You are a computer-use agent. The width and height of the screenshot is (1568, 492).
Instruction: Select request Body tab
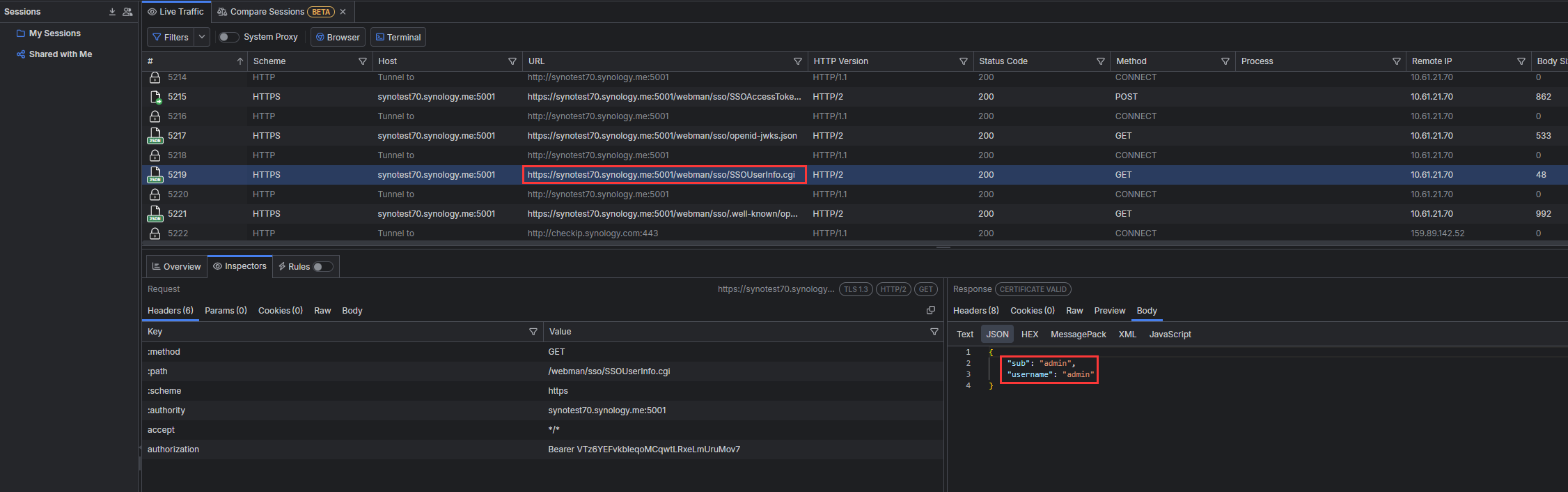352,311
